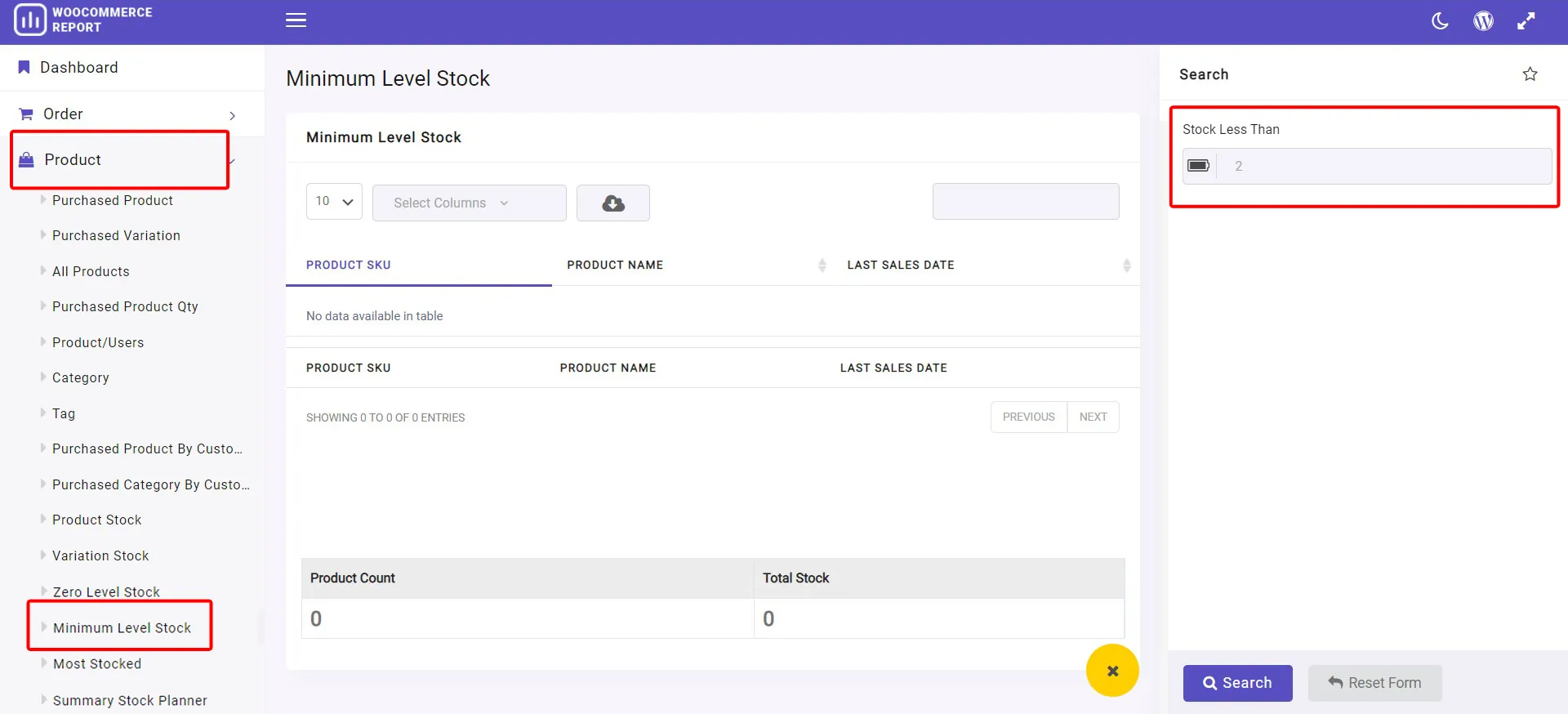Sort by Last Sales Date column arrows
The width and height of the screenshot is (1568, 714).
pyautogui.click(x=1126, y=266)
